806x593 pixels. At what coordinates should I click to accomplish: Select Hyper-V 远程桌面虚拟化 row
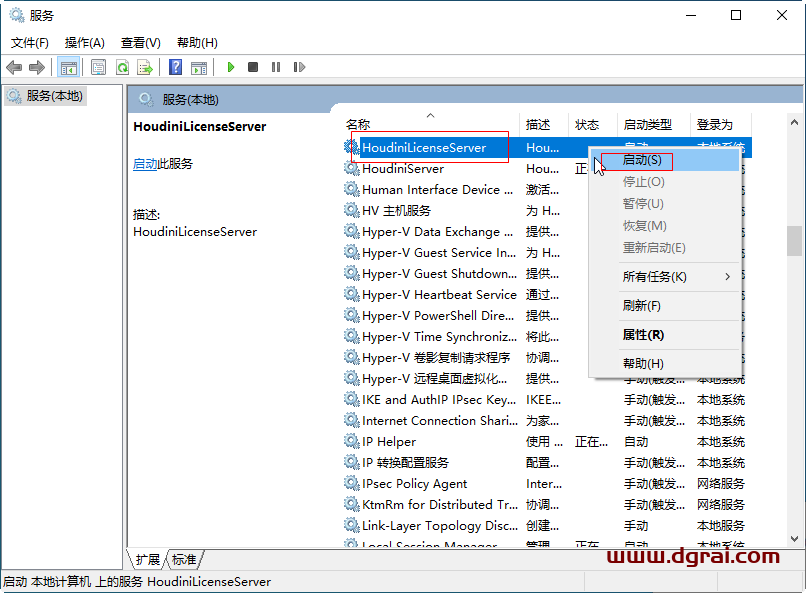547,379
